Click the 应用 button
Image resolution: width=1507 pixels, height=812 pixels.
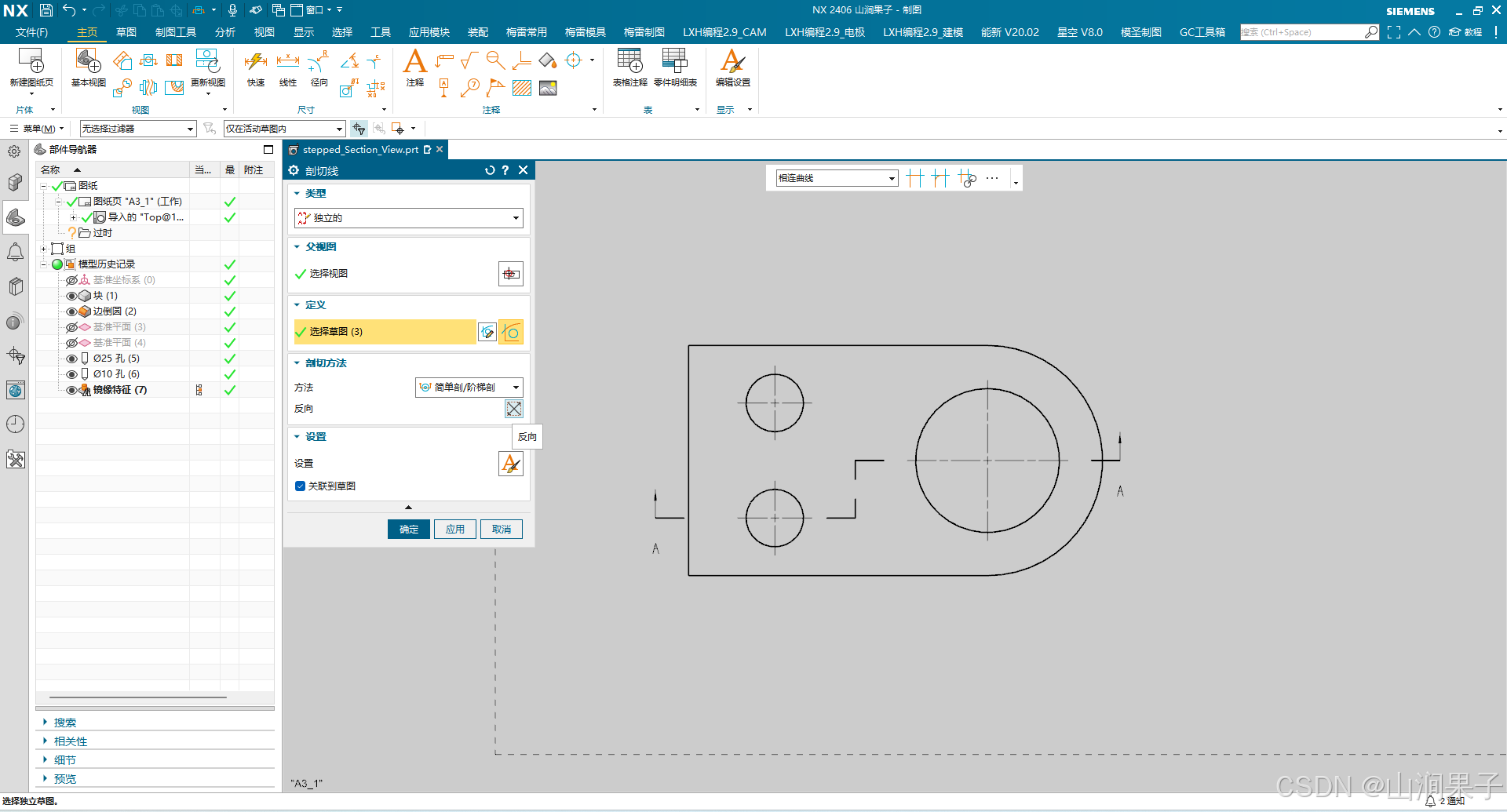[455, 530]
